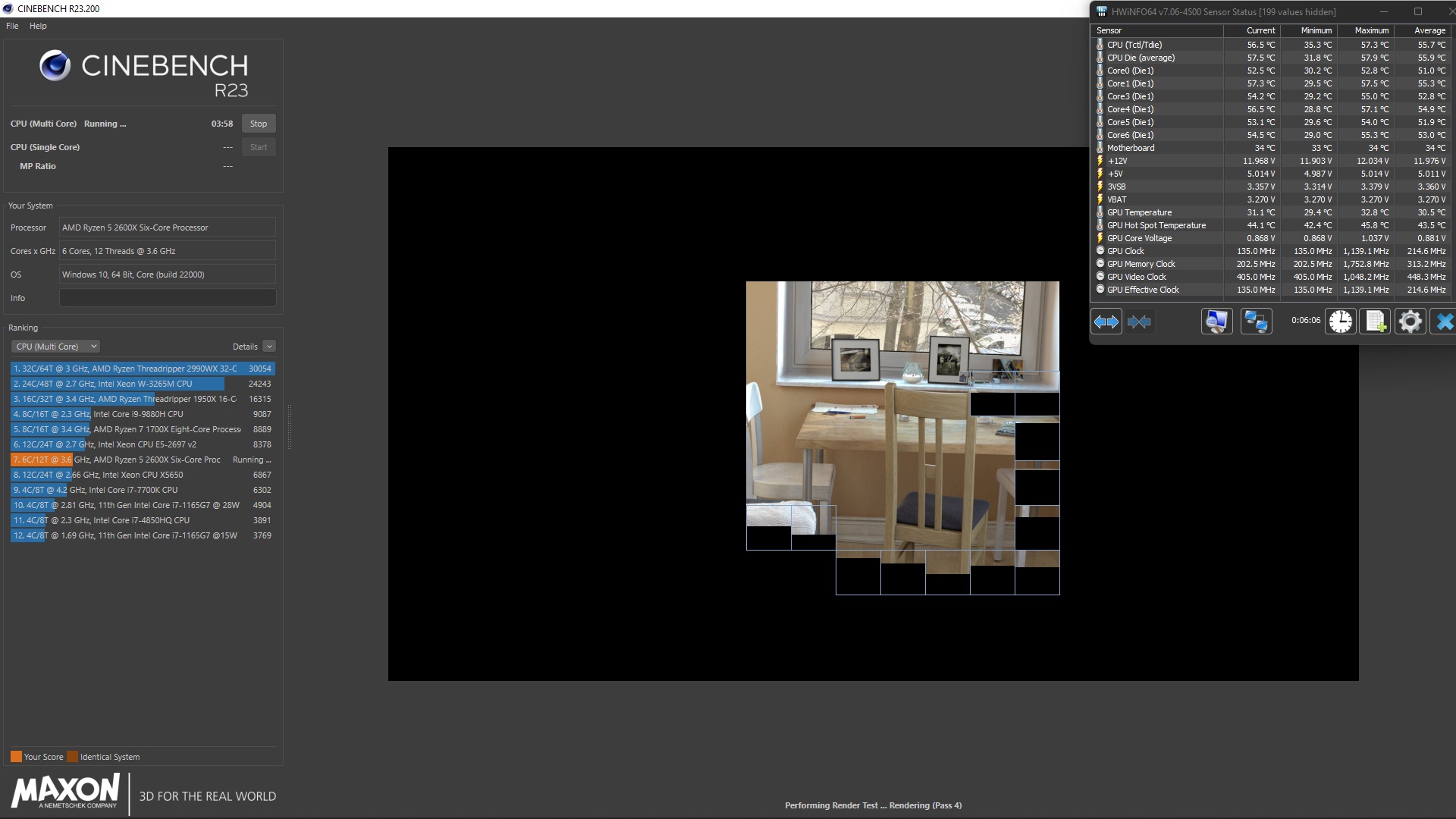1456x819 pixels.
Task: Click the lightning icon beside GPU Core Voltage
Action: [x=1100, y=238]
